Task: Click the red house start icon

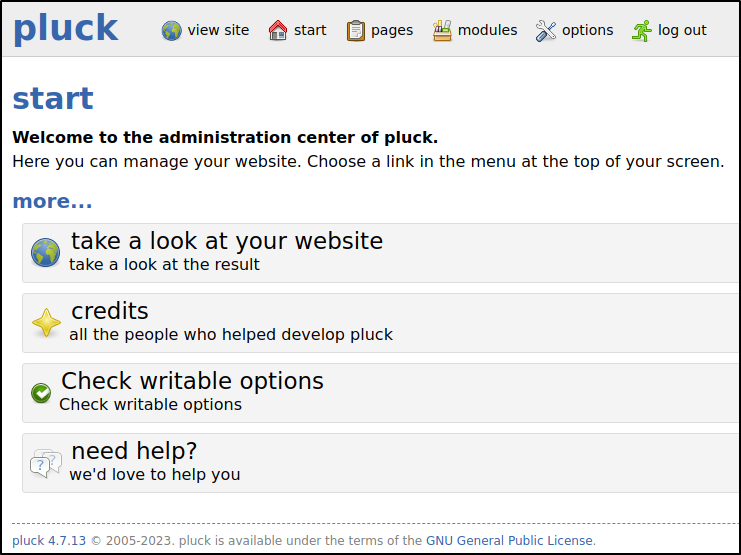Action: (x=277, y=31)
